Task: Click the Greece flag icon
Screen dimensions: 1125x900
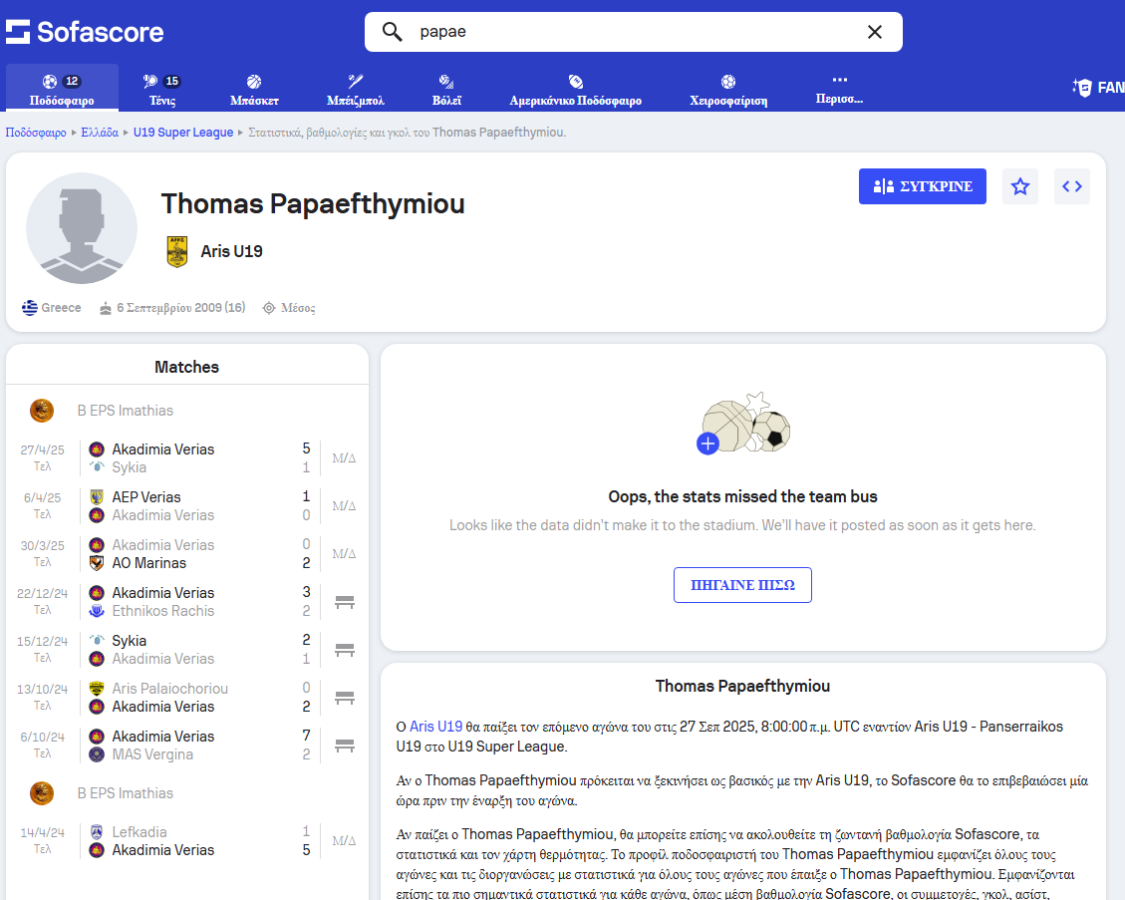Action: [x=29, y=308]
